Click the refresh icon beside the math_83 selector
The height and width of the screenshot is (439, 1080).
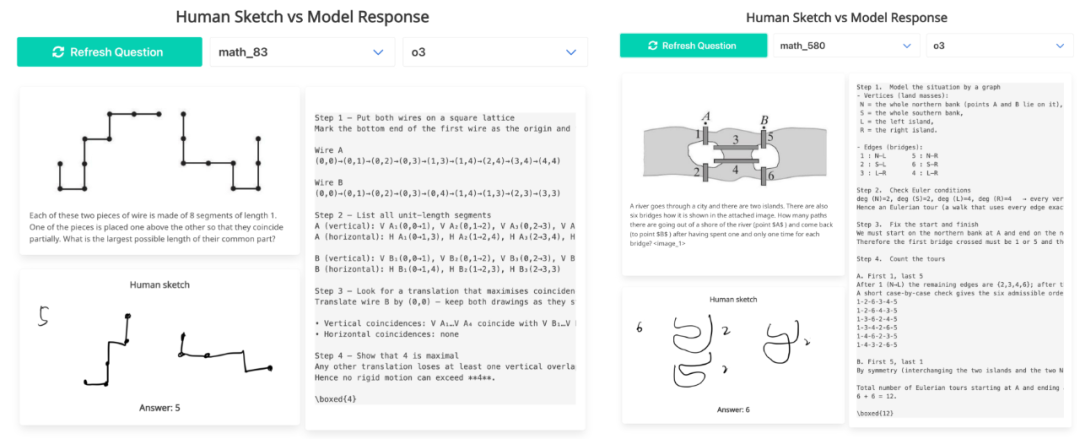58,52
